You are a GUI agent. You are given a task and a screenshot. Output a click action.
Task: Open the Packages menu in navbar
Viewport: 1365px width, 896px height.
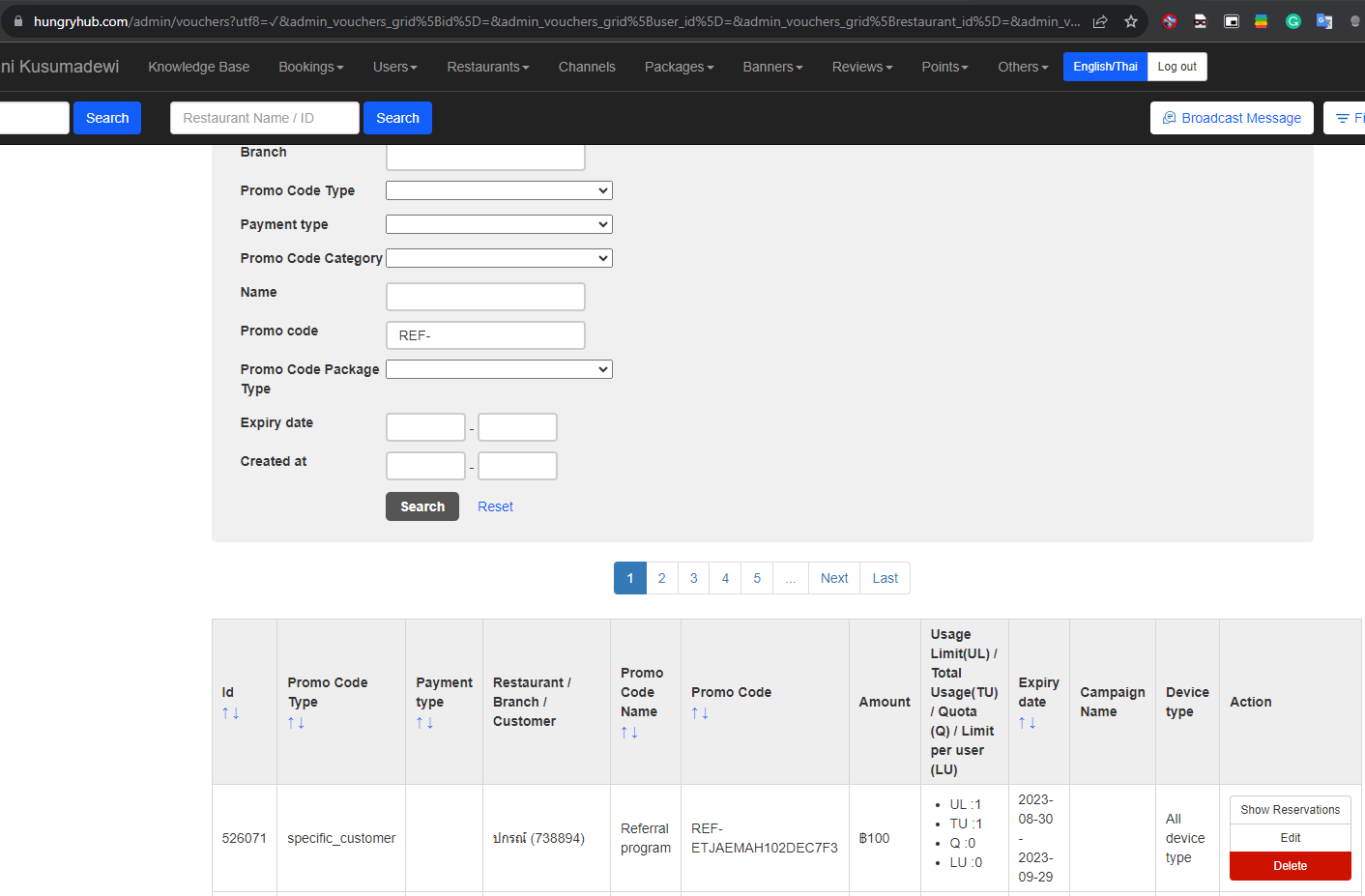(x=679, y=67)
